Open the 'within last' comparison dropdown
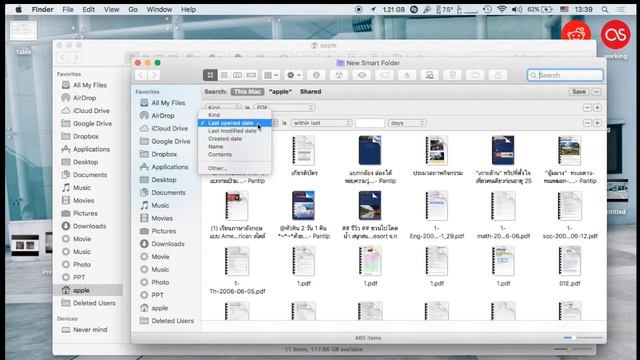 [321, 123]
